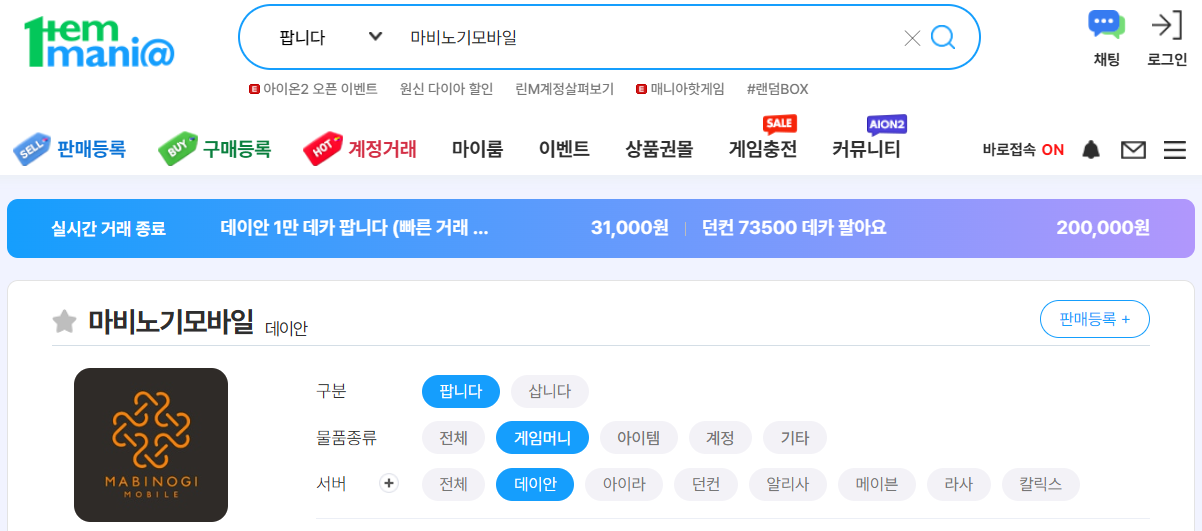
Task: Open the 채팅 chat icon
Action: pyautogui.click(x=1106, y=38)
